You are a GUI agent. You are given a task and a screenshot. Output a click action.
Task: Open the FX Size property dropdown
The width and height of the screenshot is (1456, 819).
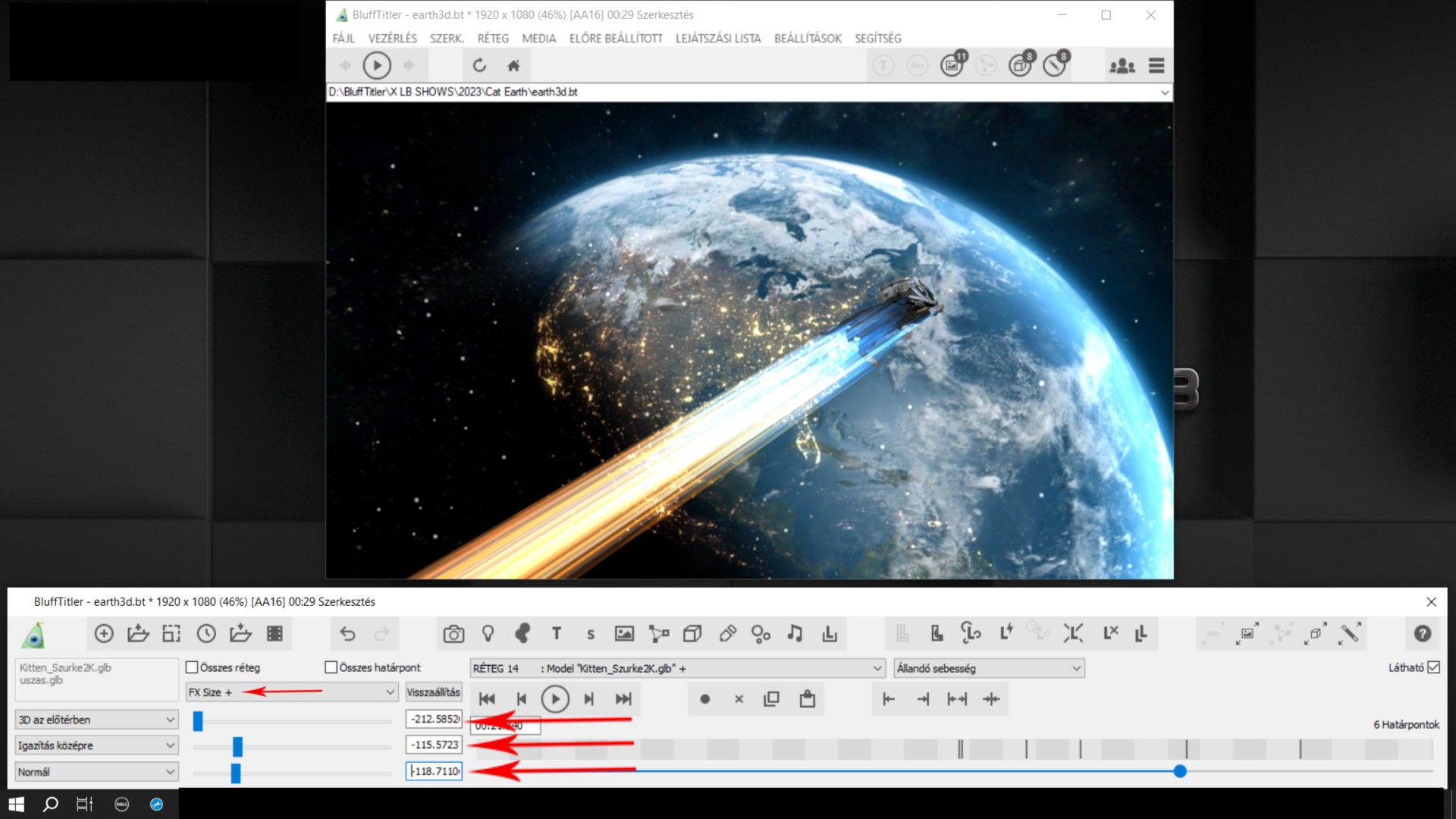coord(292,692)
